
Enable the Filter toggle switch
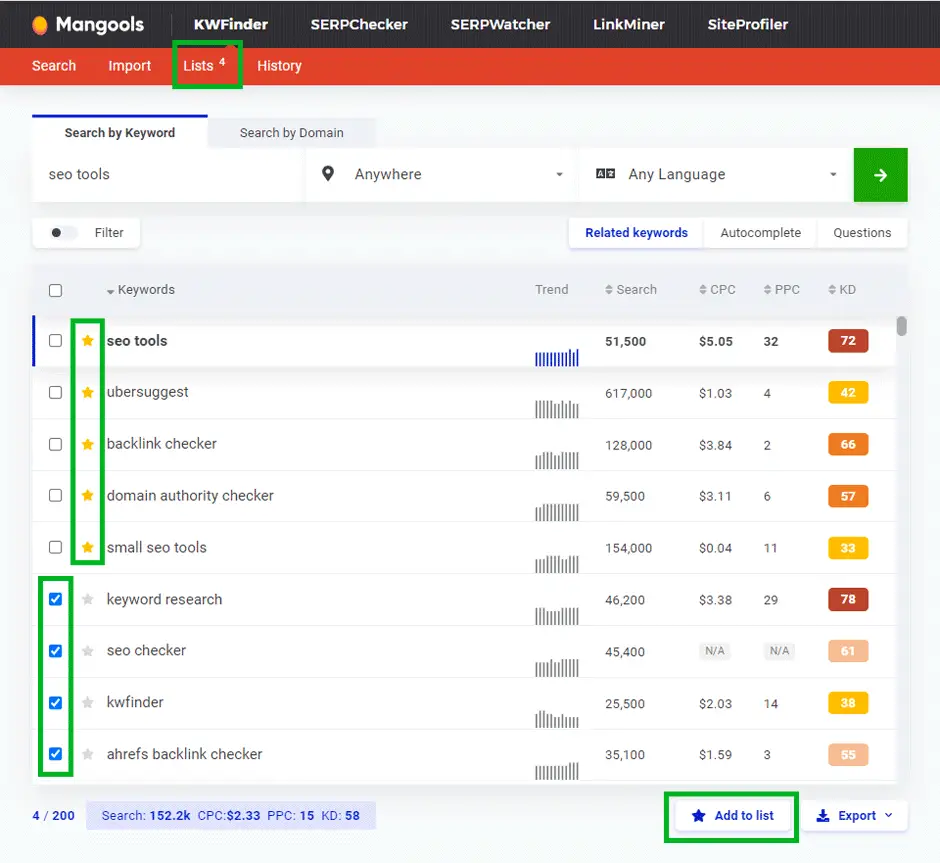click(62, 233)
